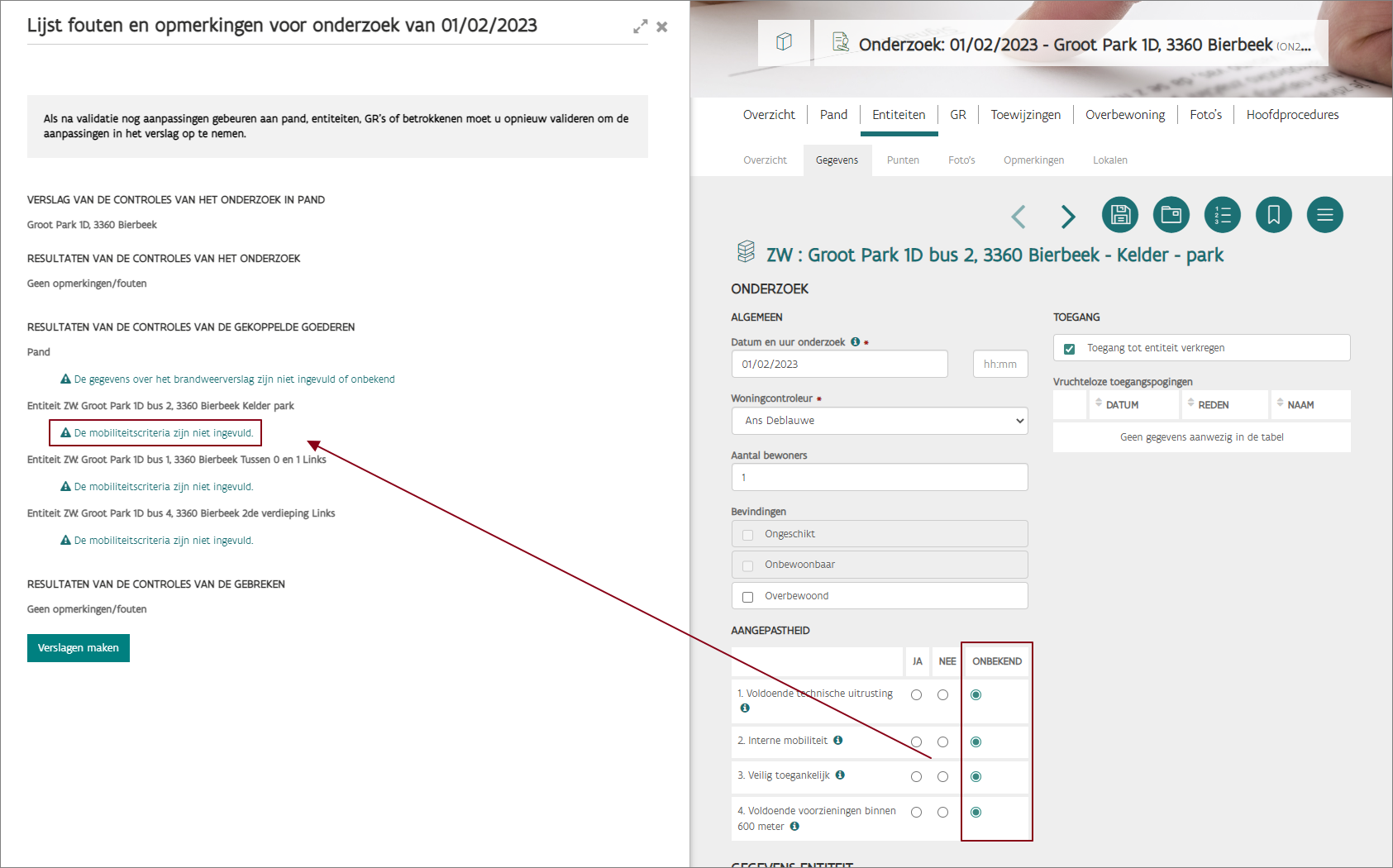Click the 3D cube icon in header

[x=784, y=42]
